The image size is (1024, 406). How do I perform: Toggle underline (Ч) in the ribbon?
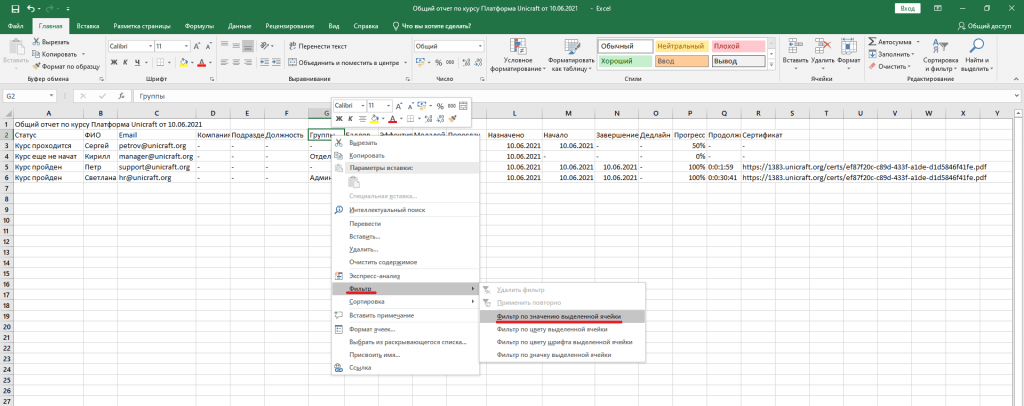(137, 63)
